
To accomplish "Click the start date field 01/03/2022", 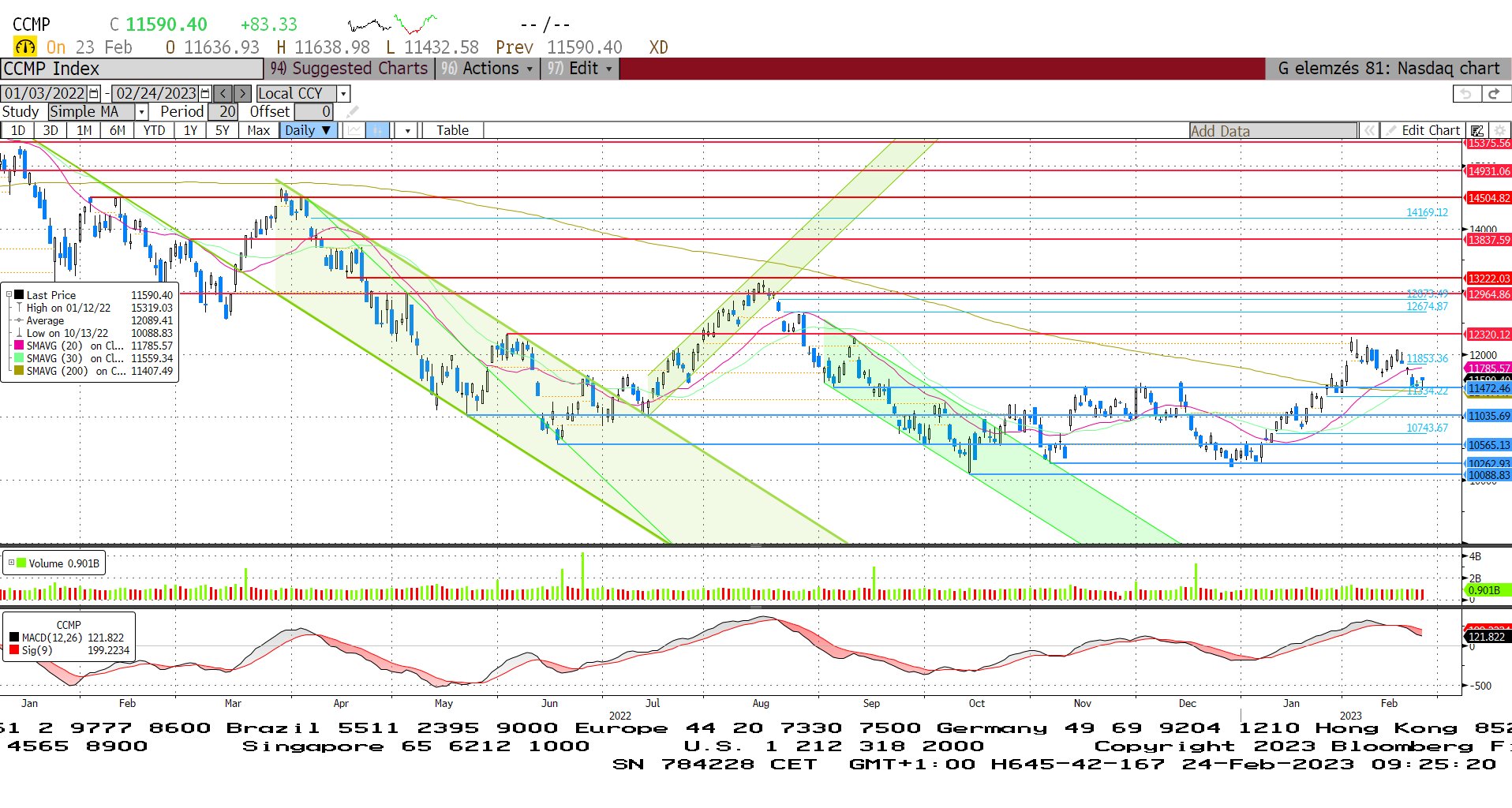I will 45,94.
